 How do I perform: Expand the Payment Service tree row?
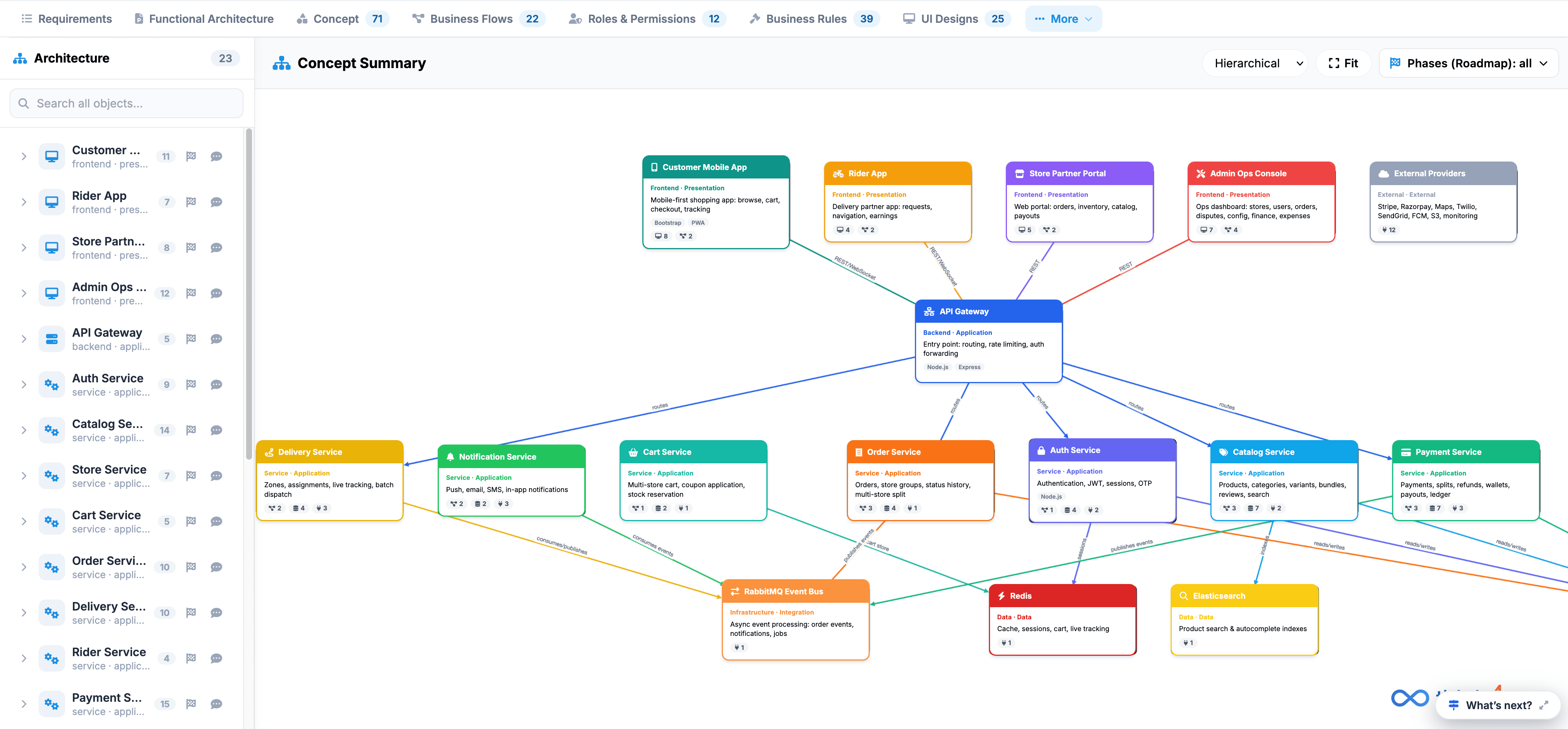point(24,705)
